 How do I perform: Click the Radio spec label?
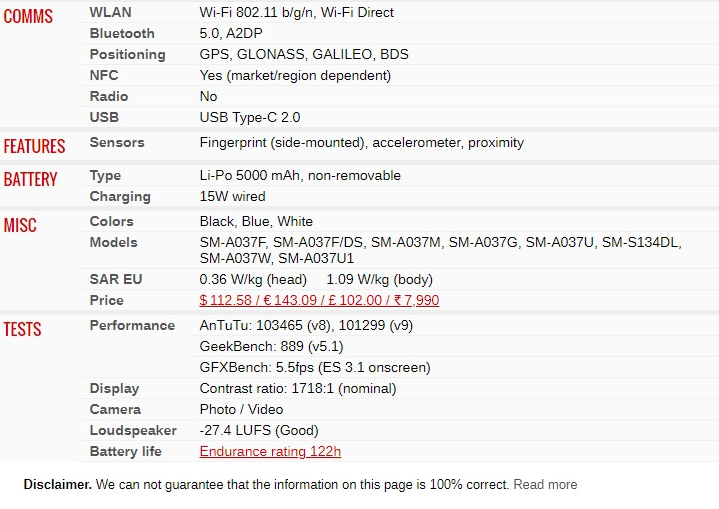coord(109,96)
